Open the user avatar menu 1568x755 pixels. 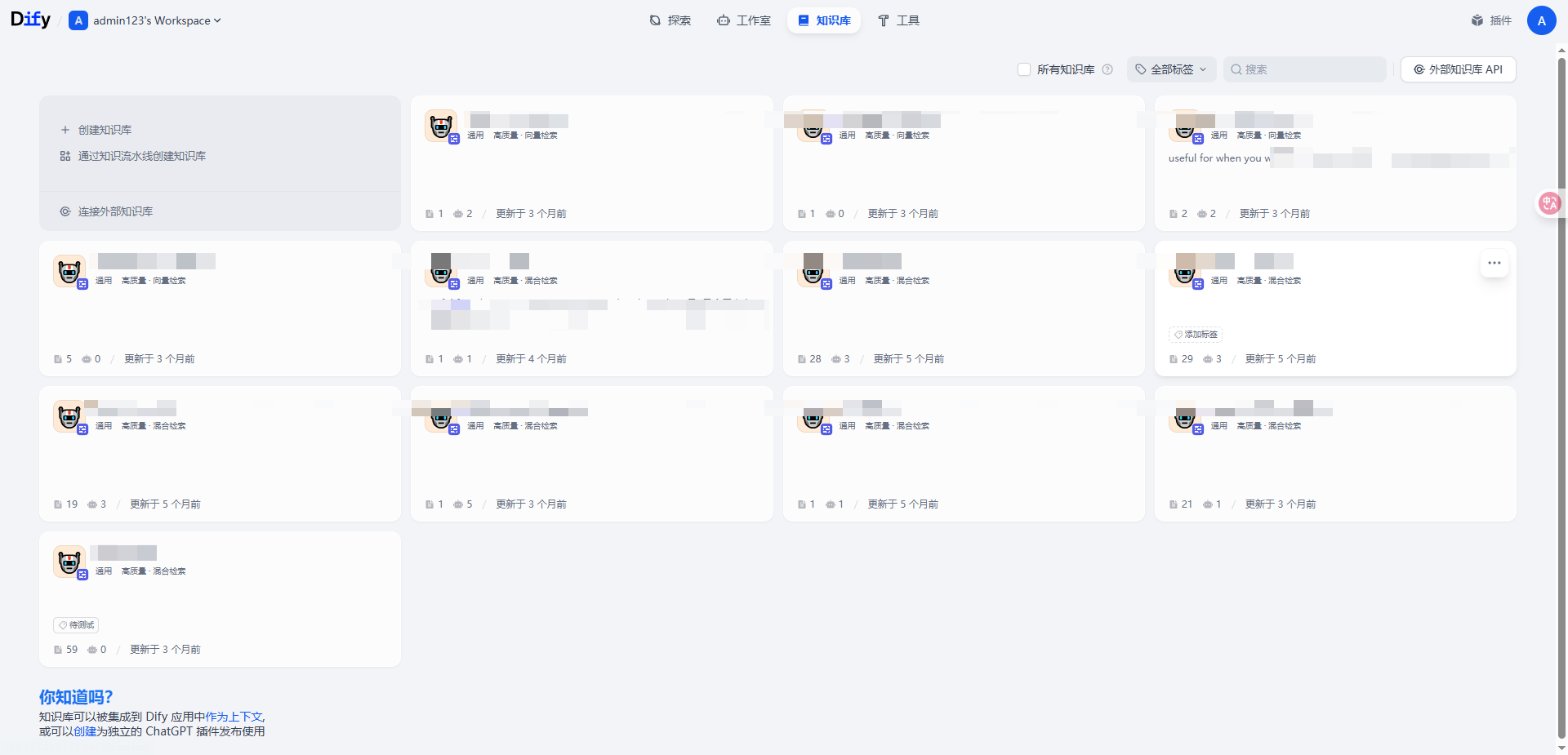(x=1541, y=20)
